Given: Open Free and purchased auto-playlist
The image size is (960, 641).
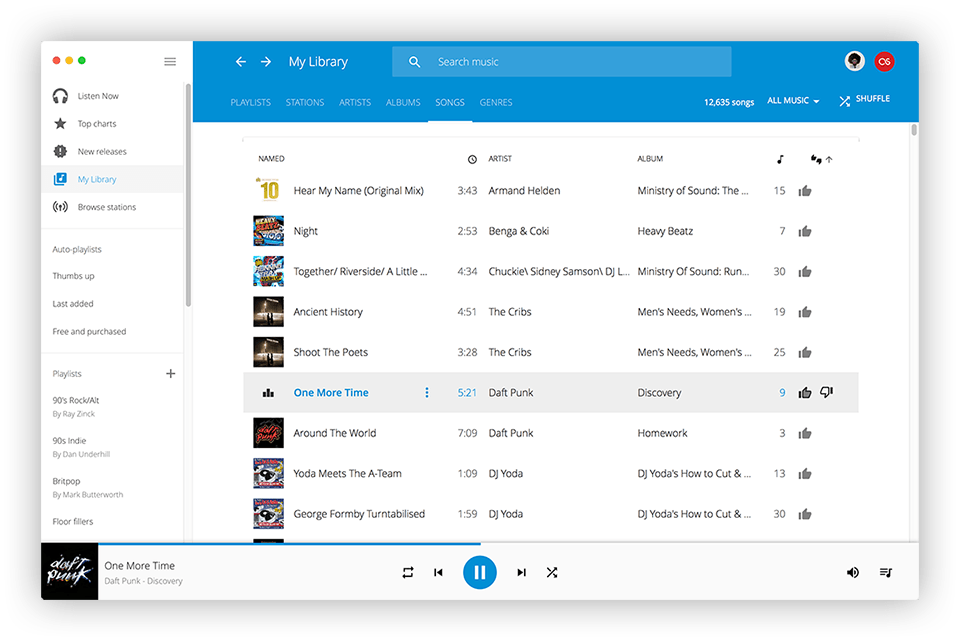Looking at the screenshot, I should (89, 331).
